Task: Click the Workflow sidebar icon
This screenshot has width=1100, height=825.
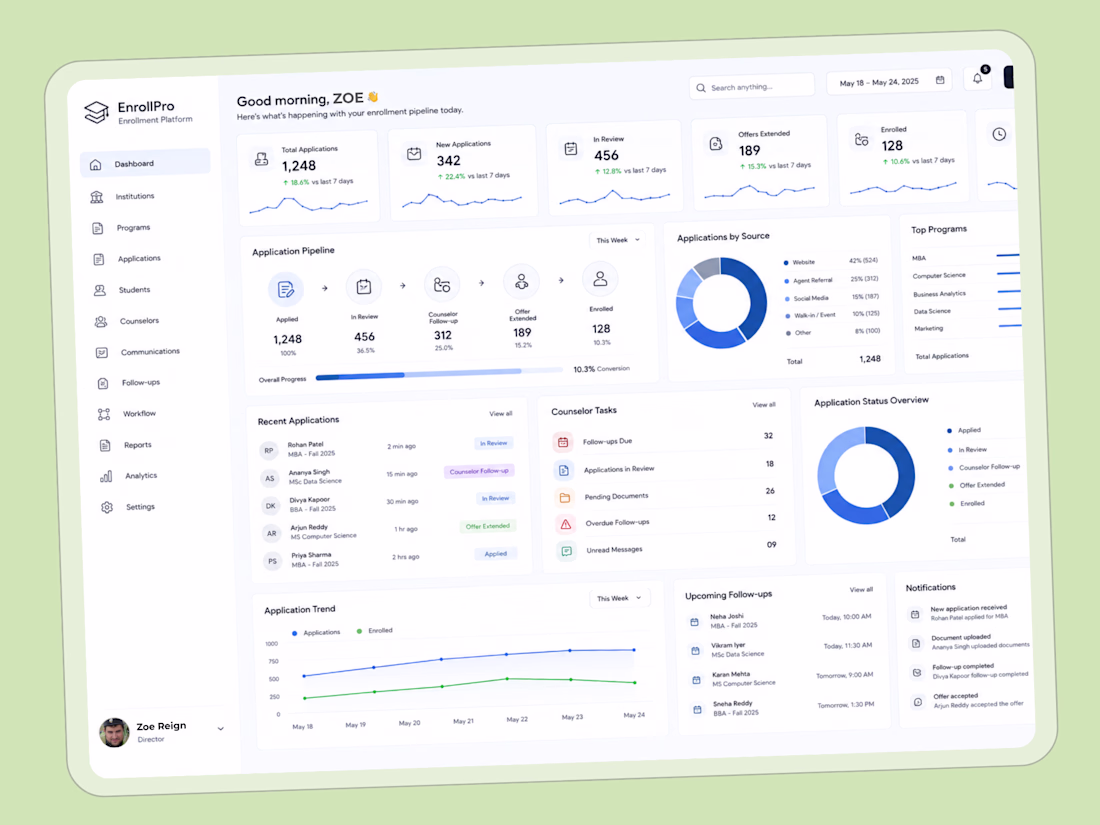Action: coord(104,415)
